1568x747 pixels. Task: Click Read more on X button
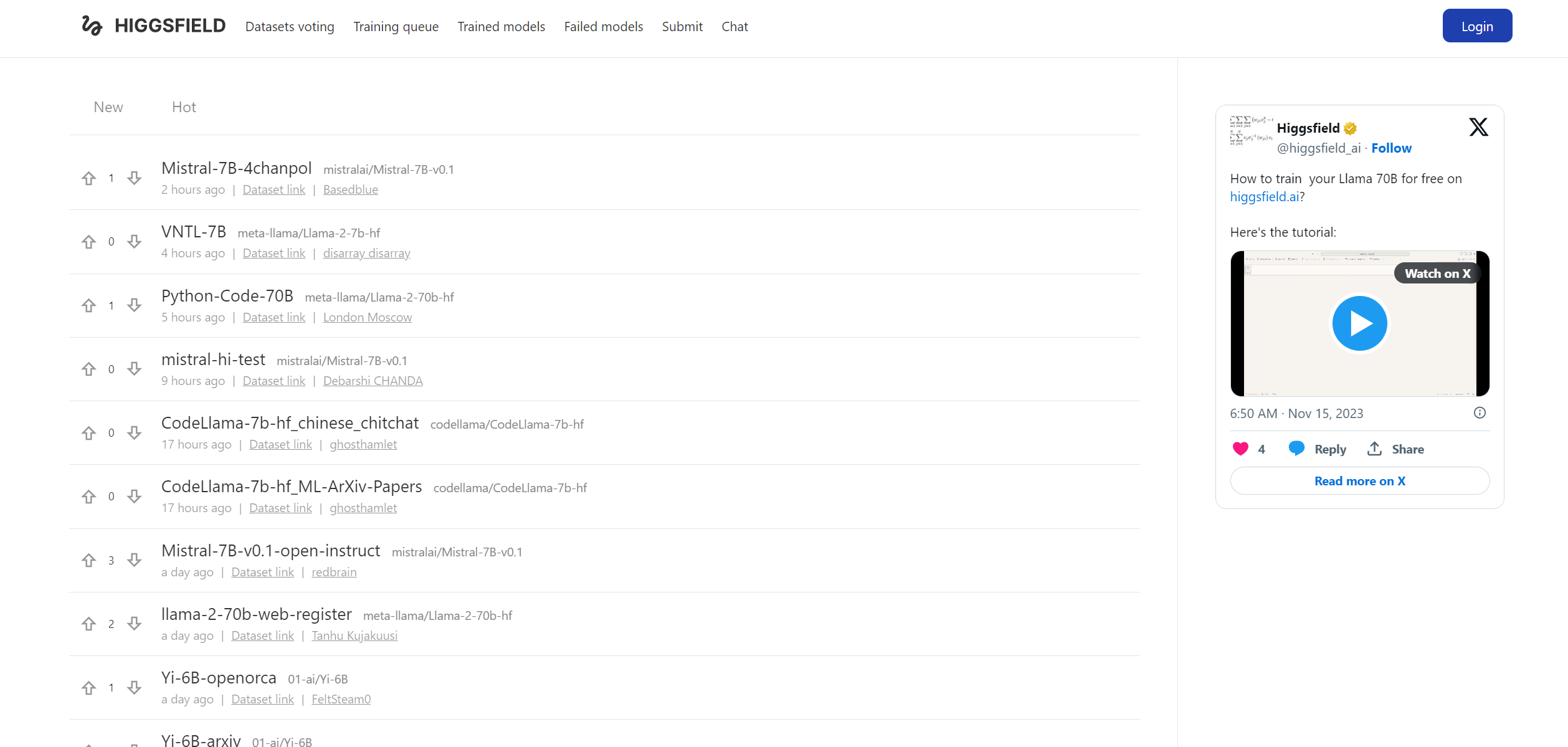1359,481
